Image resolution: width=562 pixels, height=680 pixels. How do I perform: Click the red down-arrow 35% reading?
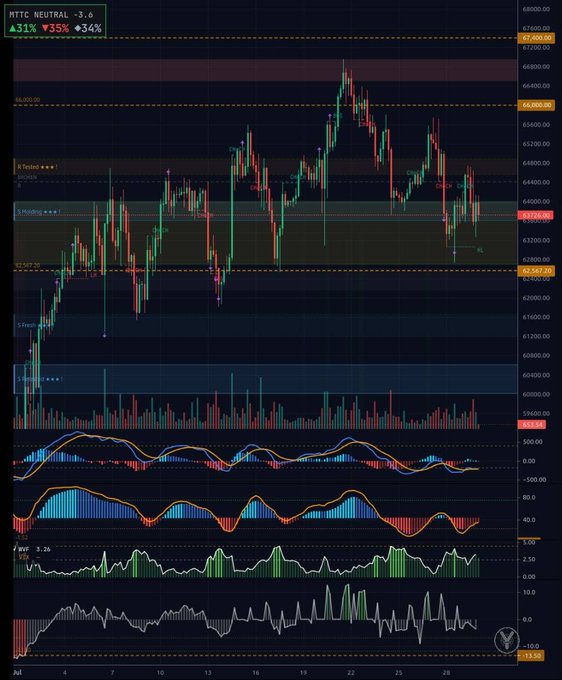(56, 29)
